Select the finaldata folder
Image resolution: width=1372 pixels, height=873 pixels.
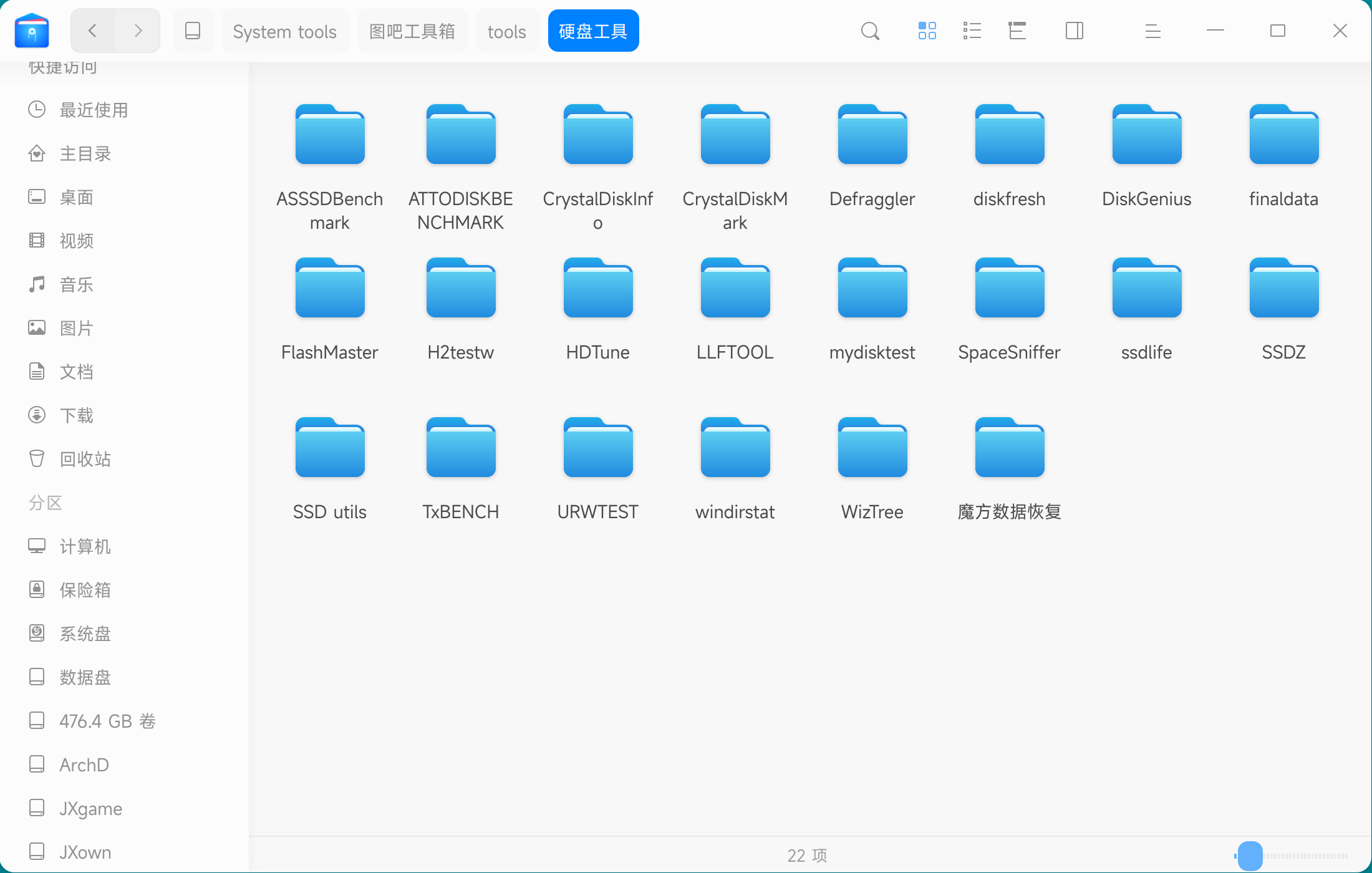1284,156
